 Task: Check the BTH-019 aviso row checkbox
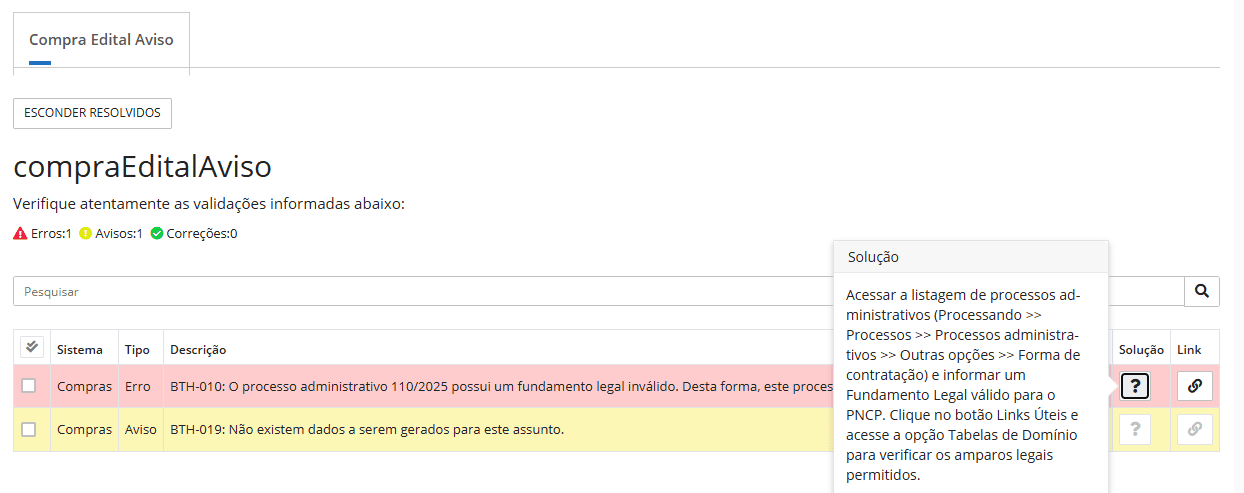pyautogui.click(x=29, y=429)
